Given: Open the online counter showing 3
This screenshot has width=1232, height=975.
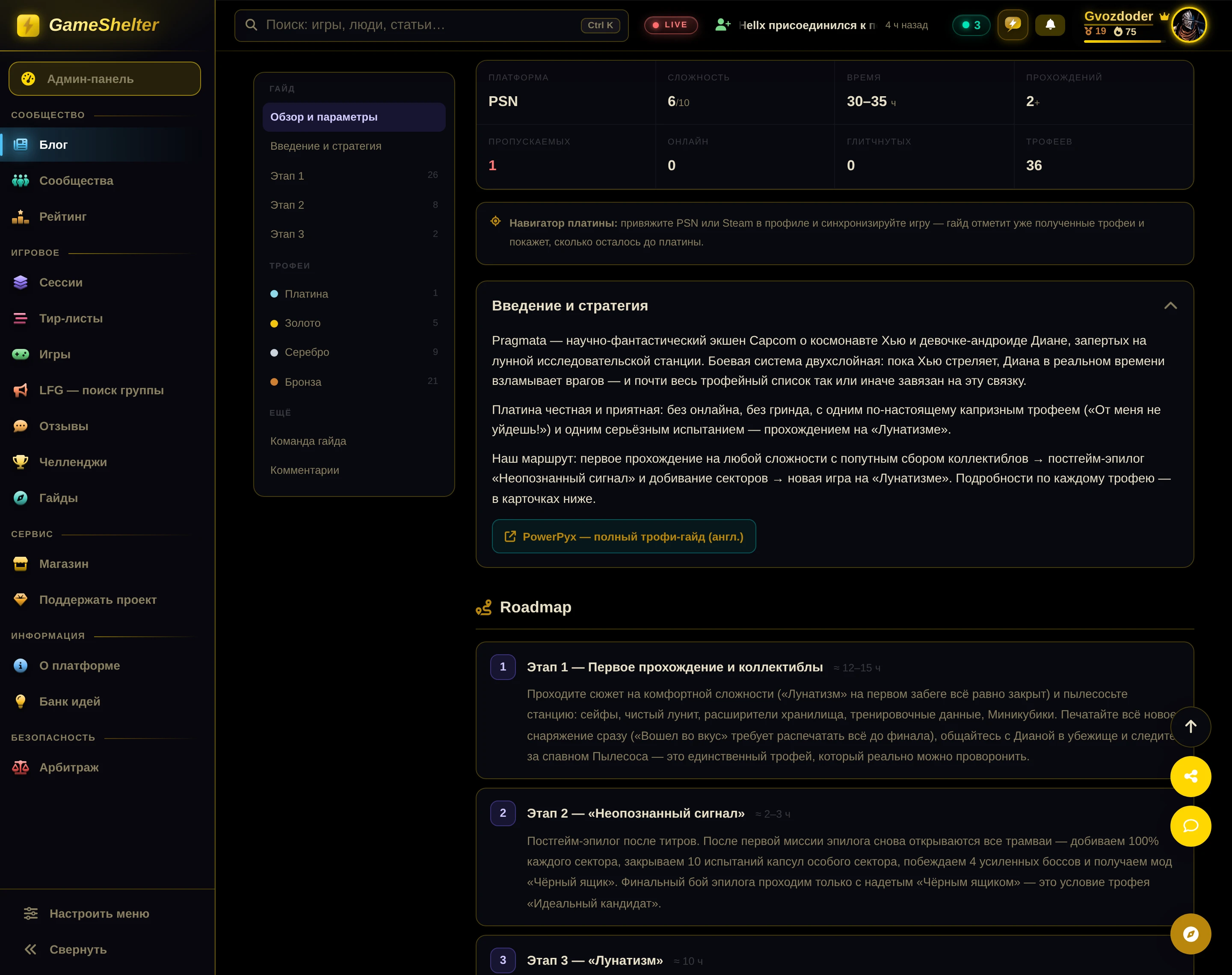Looking at the screenshot, I should (x=971, y=25).
